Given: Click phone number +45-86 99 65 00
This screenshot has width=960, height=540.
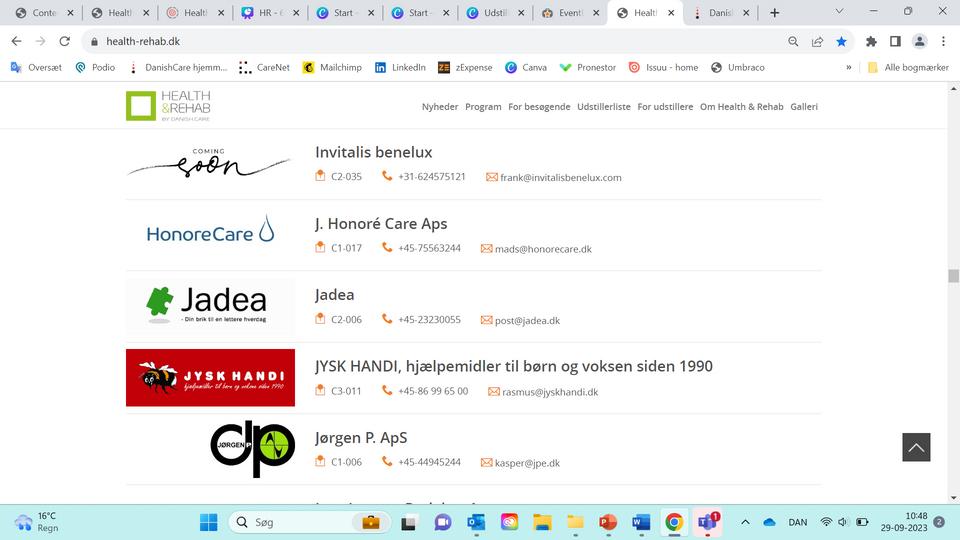Looking at the screenshot, I should tap(433, 391).
